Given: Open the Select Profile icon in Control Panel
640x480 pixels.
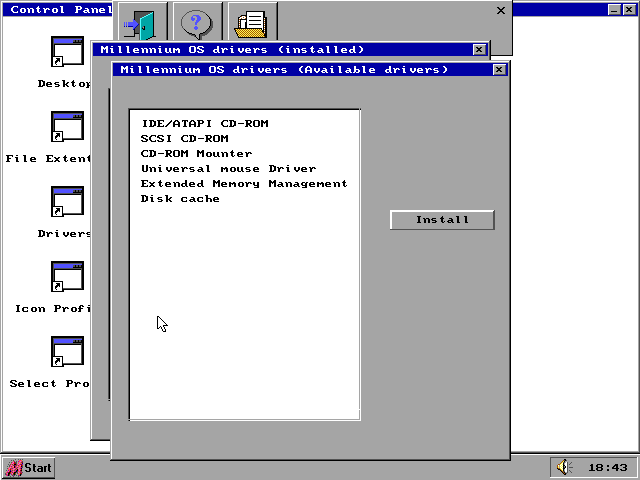Looking at the screenshot, I should point(67,351).
